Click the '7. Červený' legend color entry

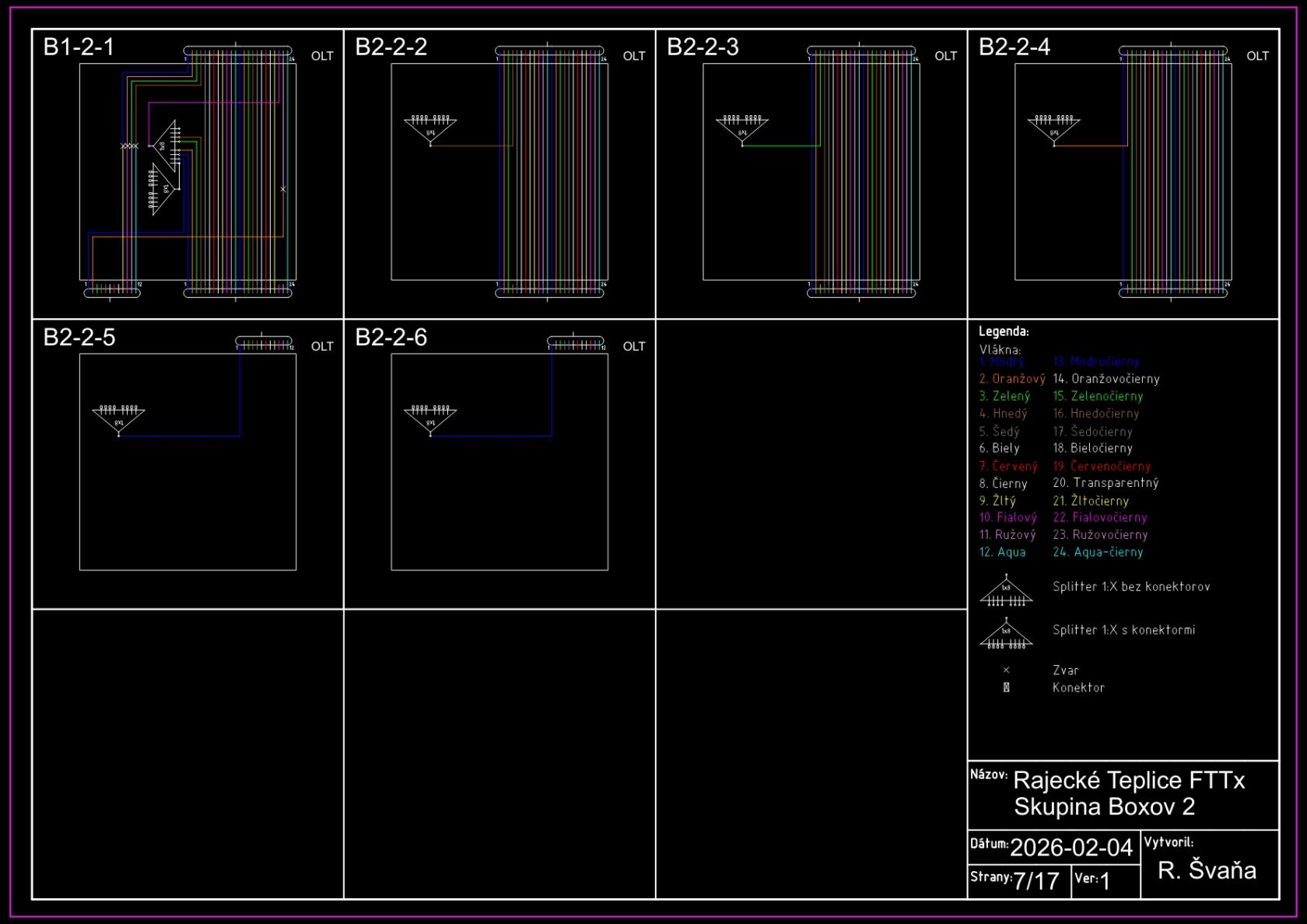pos(1008,466)
